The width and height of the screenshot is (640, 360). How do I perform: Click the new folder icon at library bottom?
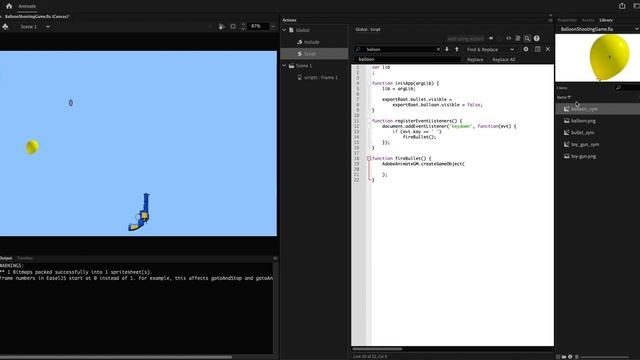point(564,357)
